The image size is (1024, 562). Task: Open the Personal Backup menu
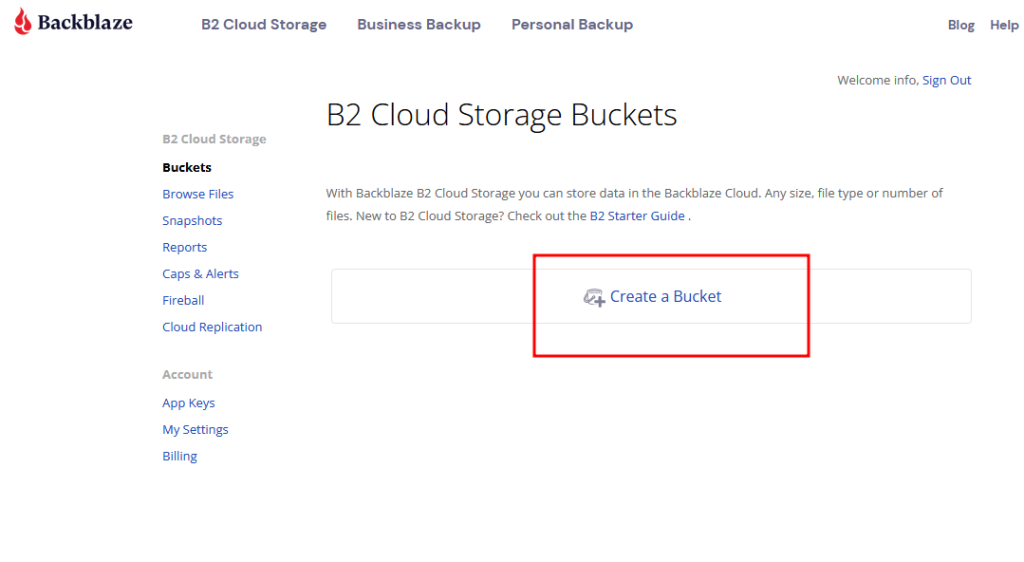pos(572,25)
